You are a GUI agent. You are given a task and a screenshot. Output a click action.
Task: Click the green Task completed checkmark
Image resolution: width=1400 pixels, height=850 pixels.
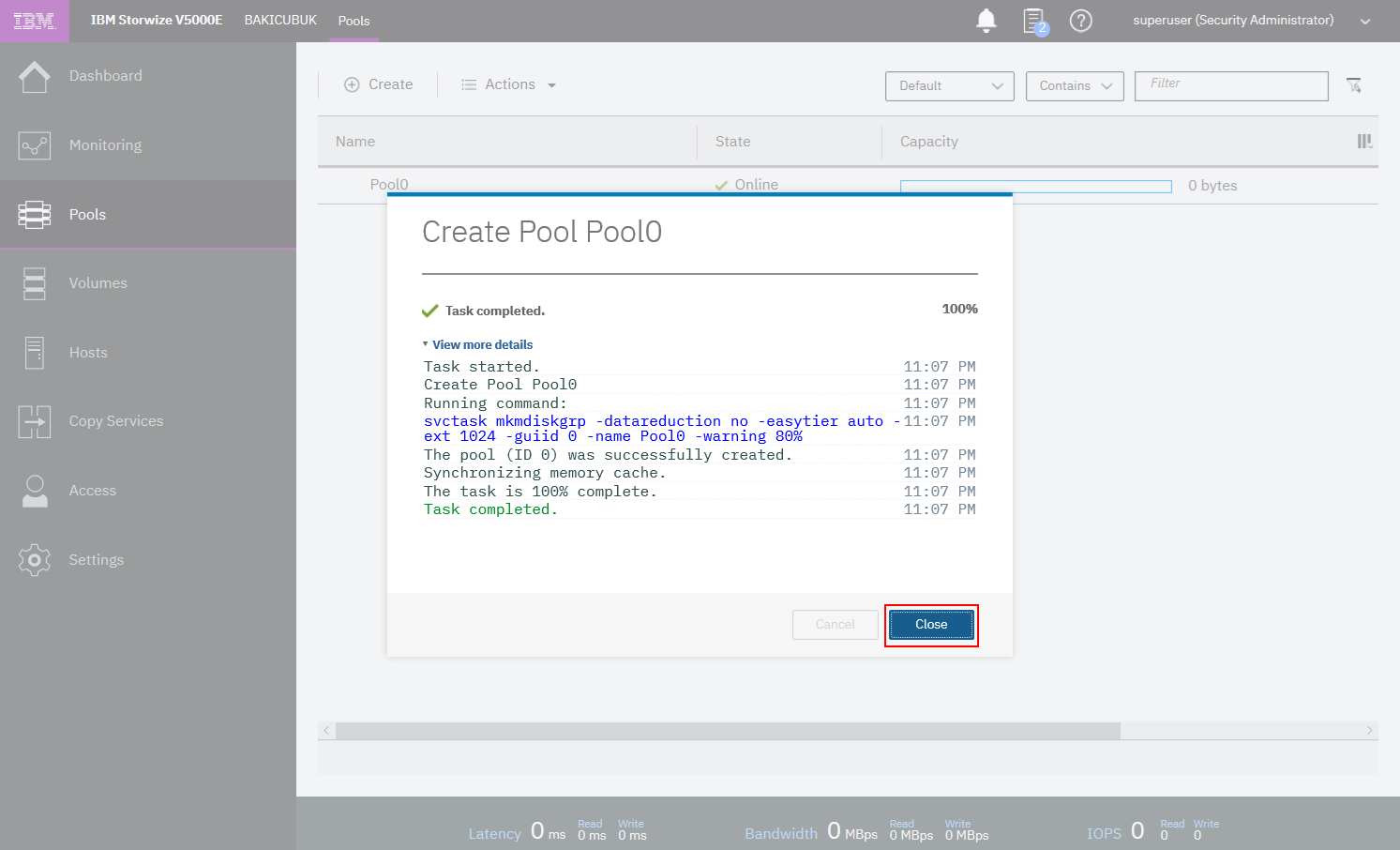coord(430,311)
